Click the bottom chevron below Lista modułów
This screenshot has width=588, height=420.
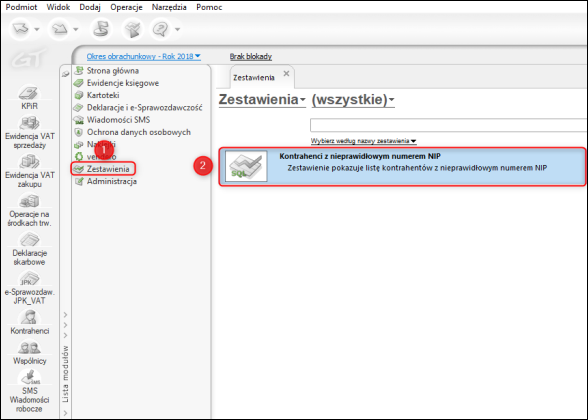coord(65,413)
